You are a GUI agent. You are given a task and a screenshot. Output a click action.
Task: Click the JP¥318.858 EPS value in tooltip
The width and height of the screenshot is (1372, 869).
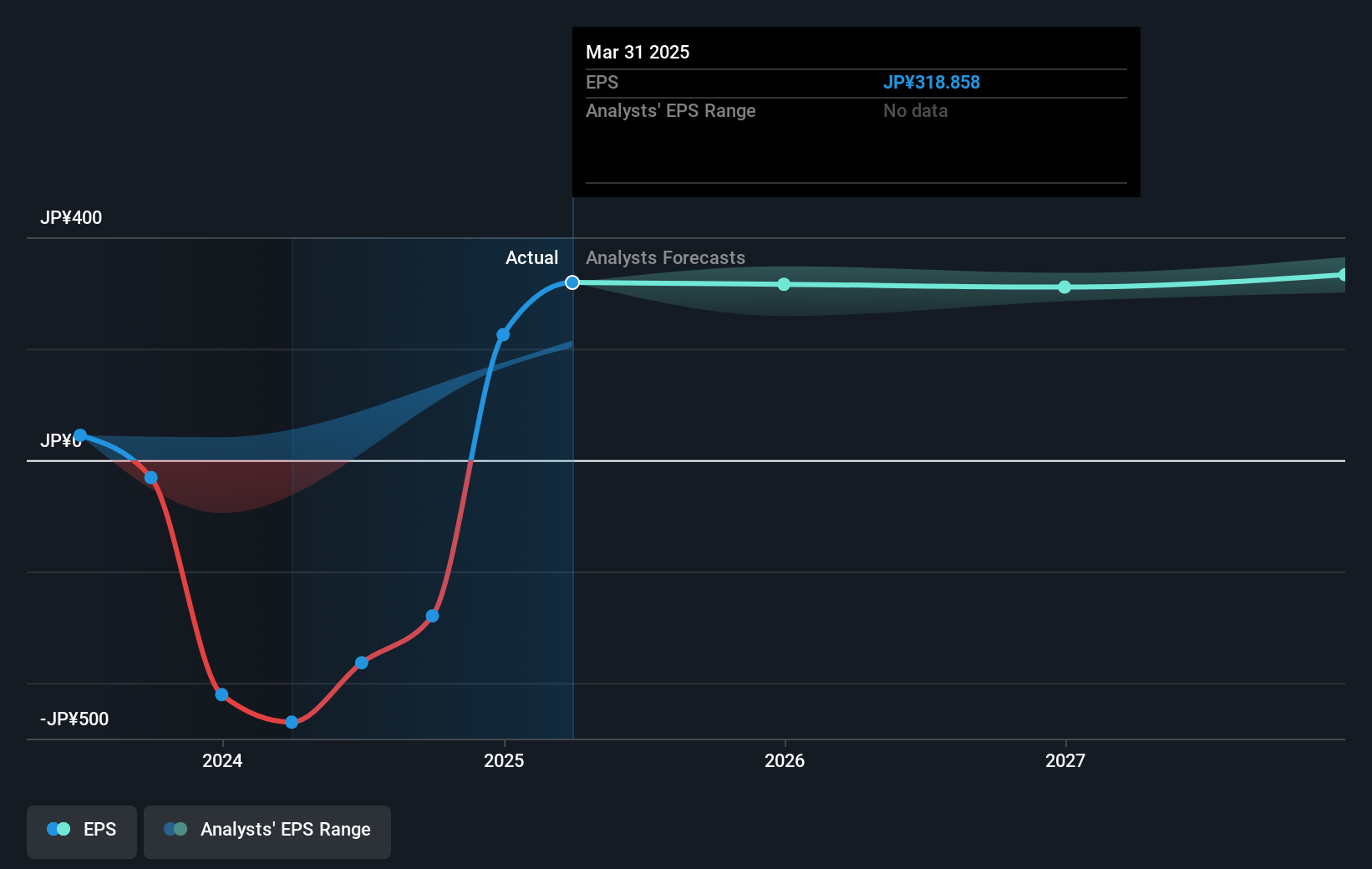tap(932, 83)
